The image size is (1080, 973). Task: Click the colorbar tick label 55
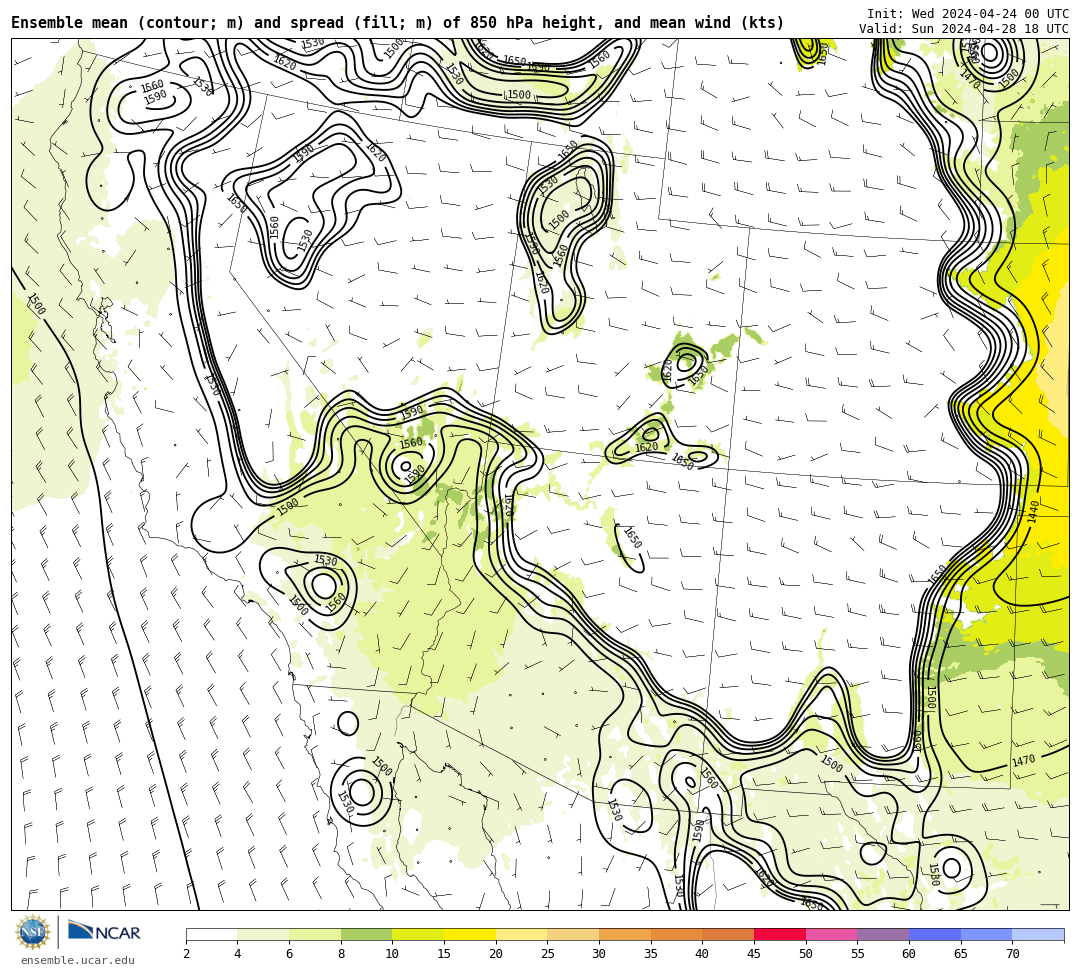coord(858,954)
